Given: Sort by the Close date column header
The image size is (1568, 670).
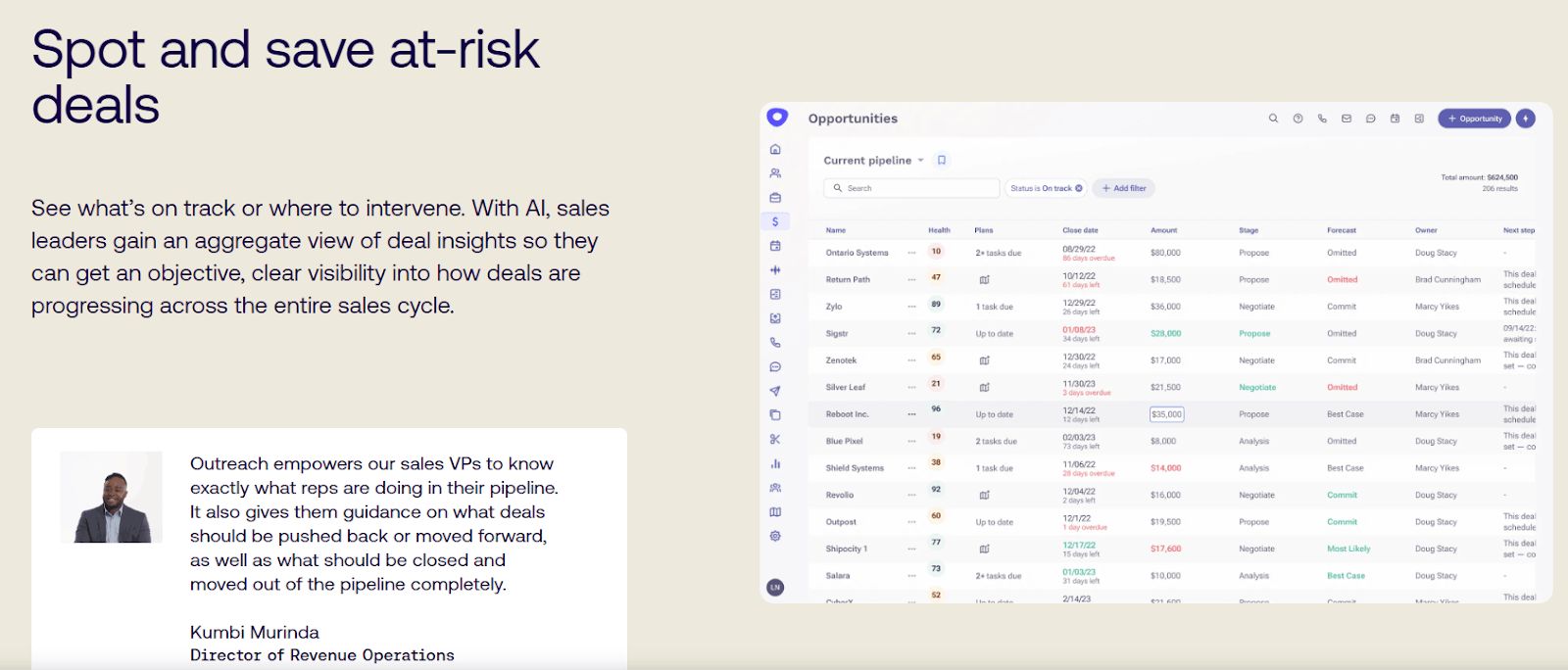Looking at the screenshot, I should tap(1080, 230).
